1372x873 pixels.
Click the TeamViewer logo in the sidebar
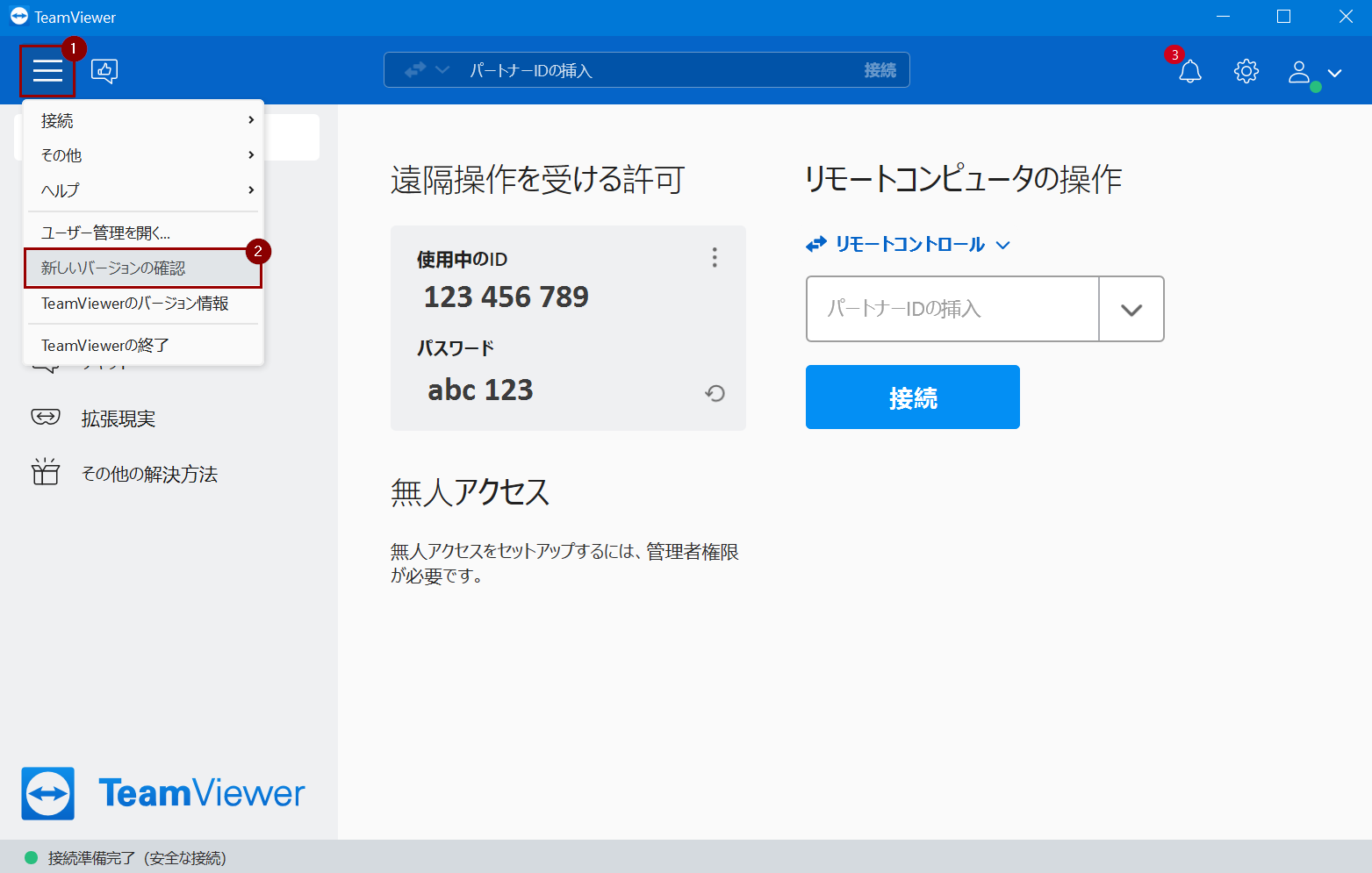pos(161,793)
